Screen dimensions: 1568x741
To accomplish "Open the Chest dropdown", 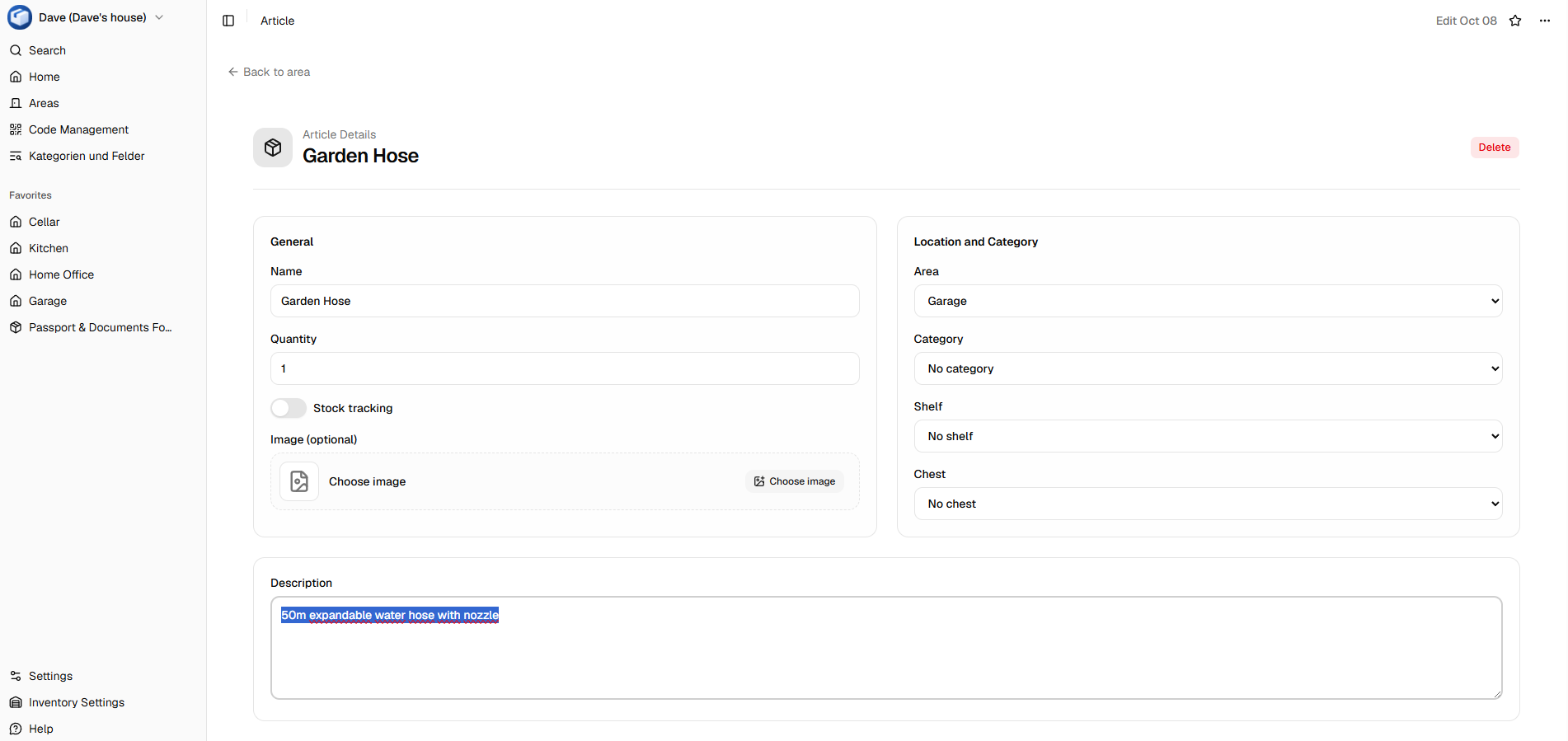I will (x=1208, y=504).
